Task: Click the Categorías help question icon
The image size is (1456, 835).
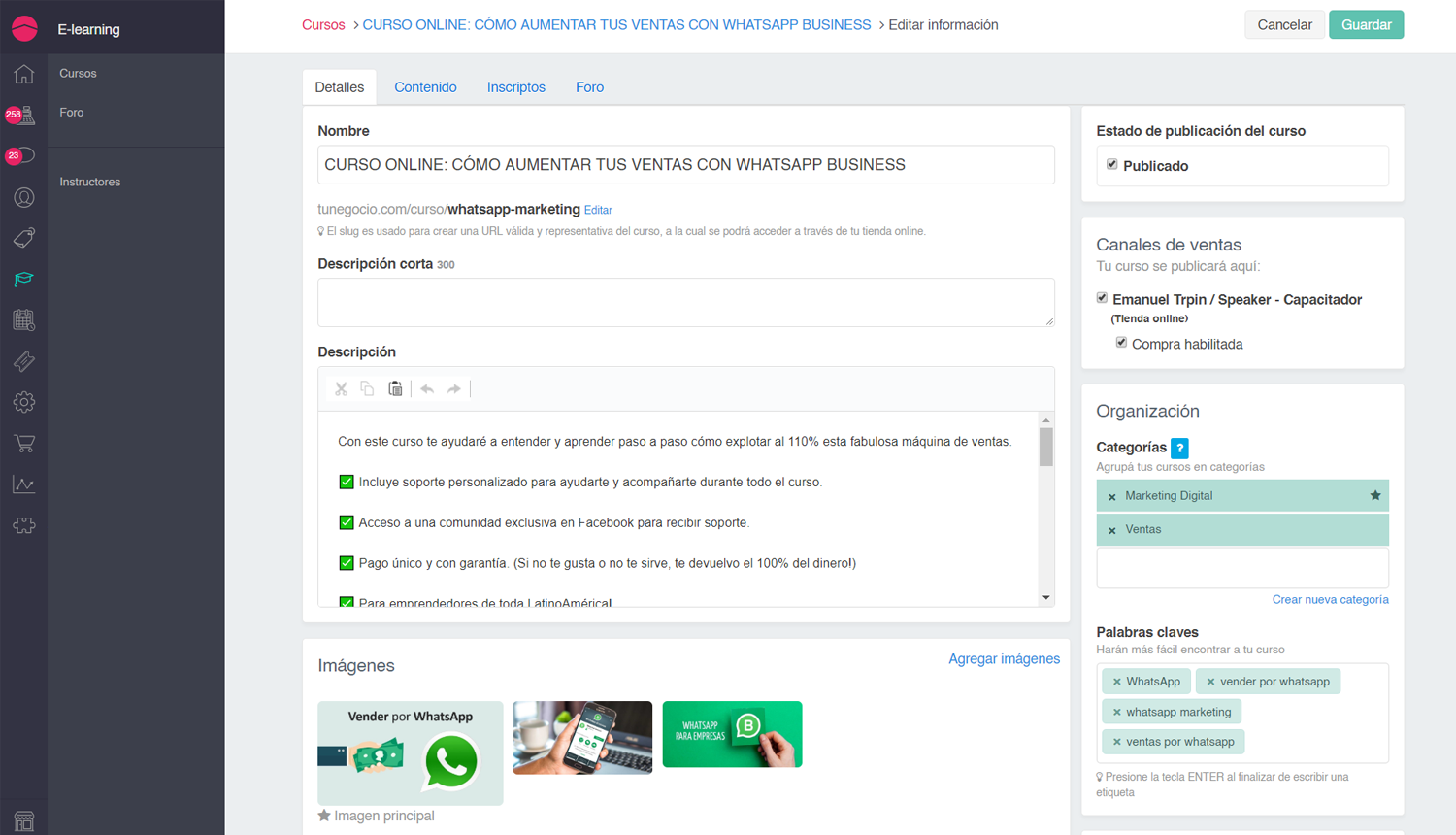Action: pos(1179,448)
